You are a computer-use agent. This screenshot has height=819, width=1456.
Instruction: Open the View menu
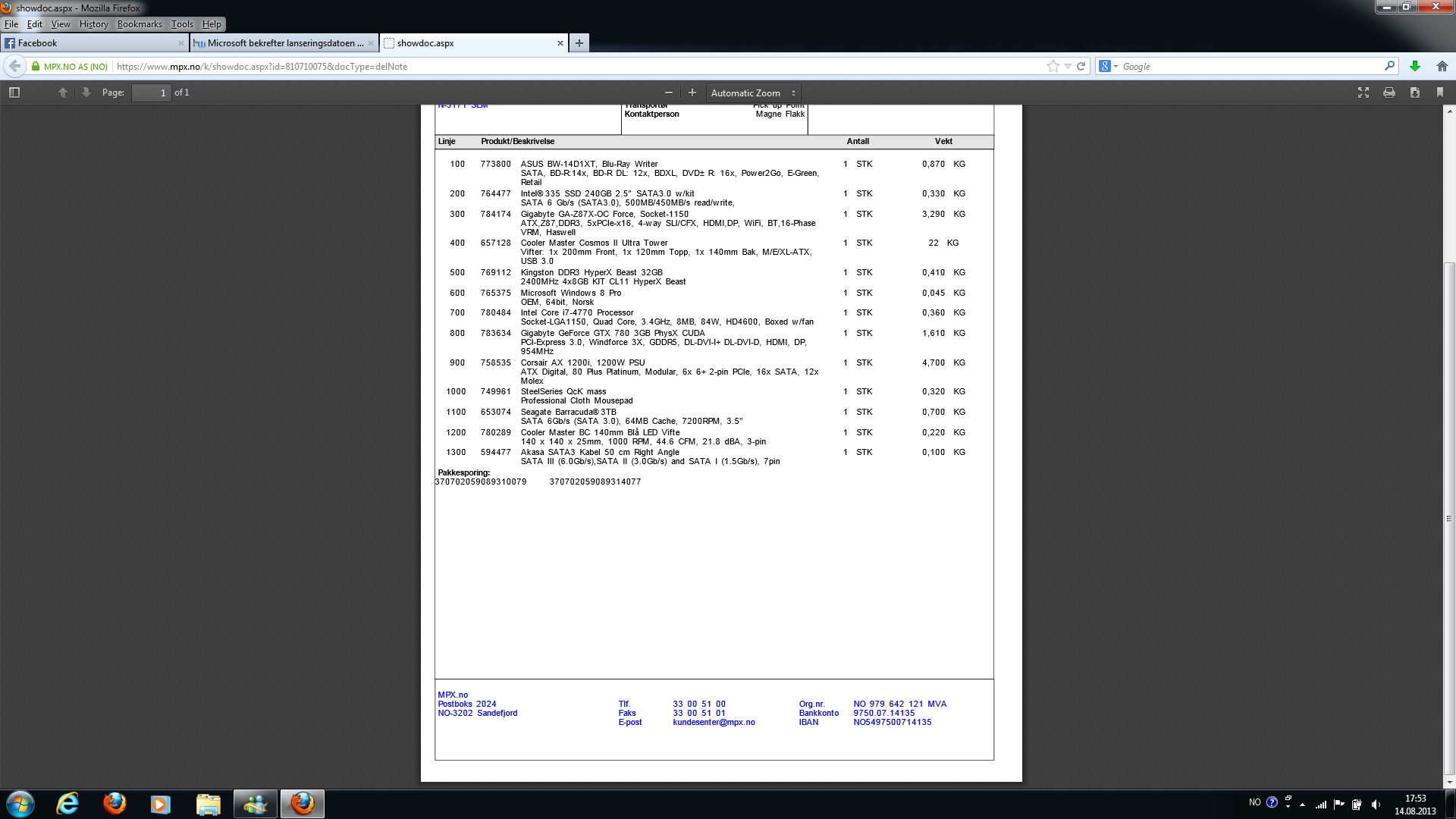61,24
